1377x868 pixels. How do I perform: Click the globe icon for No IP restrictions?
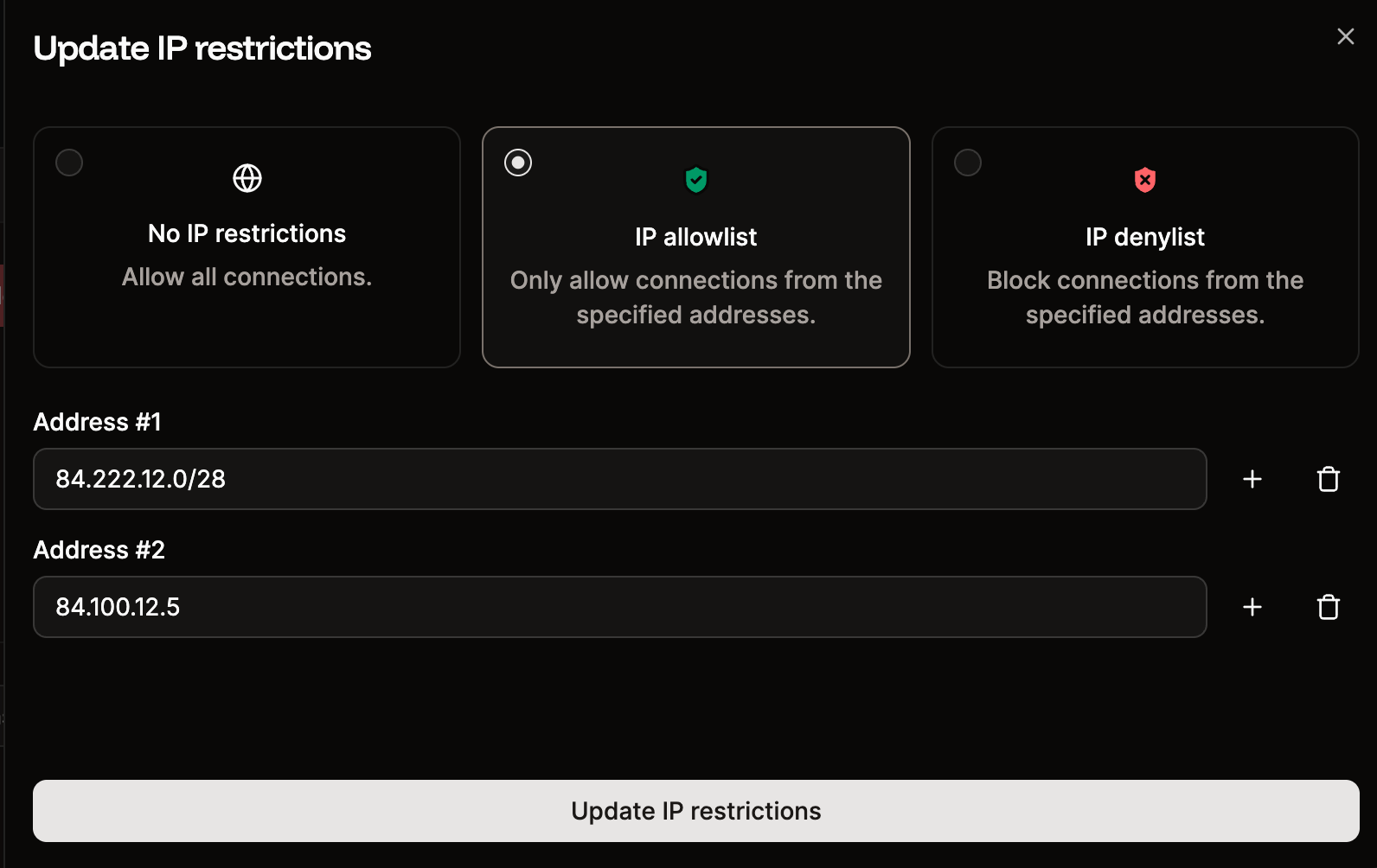point(247,177)
